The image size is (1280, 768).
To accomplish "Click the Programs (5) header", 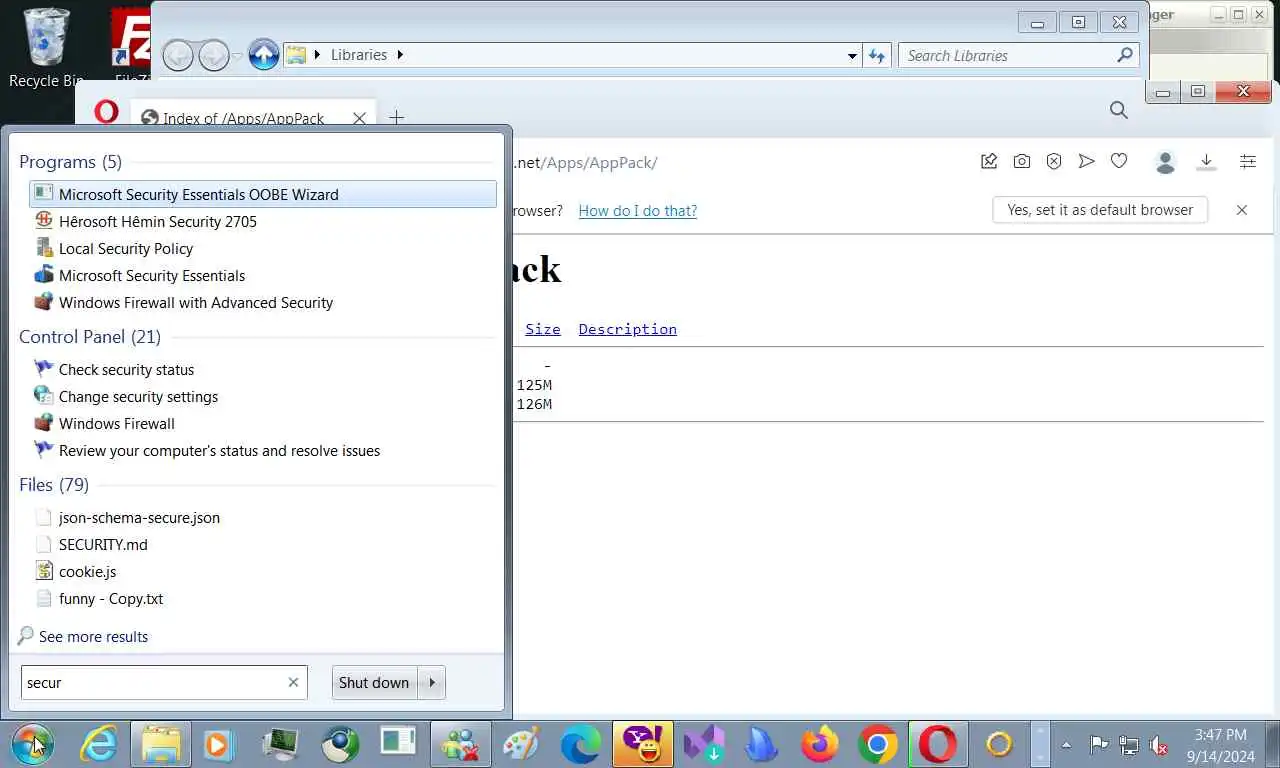I will (70, 162).
